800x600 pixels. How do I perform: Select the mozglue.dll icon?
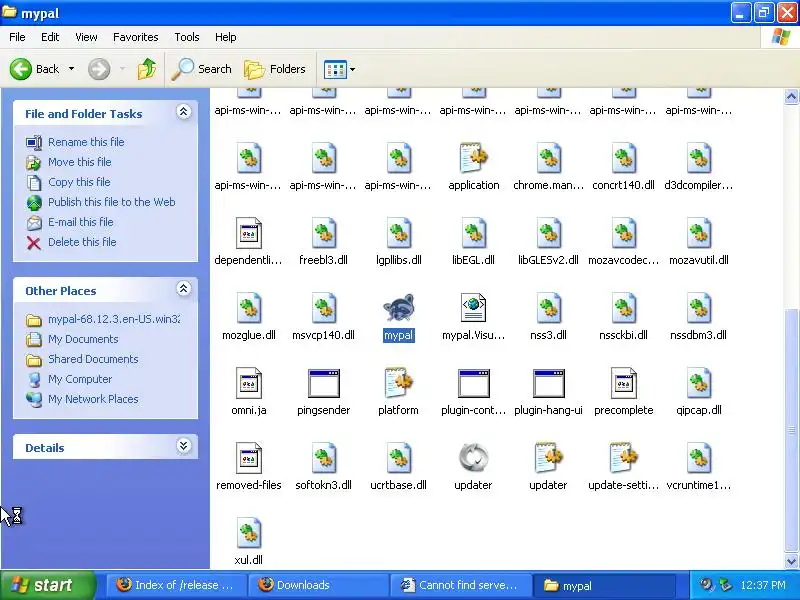click(x=248, y=308)
